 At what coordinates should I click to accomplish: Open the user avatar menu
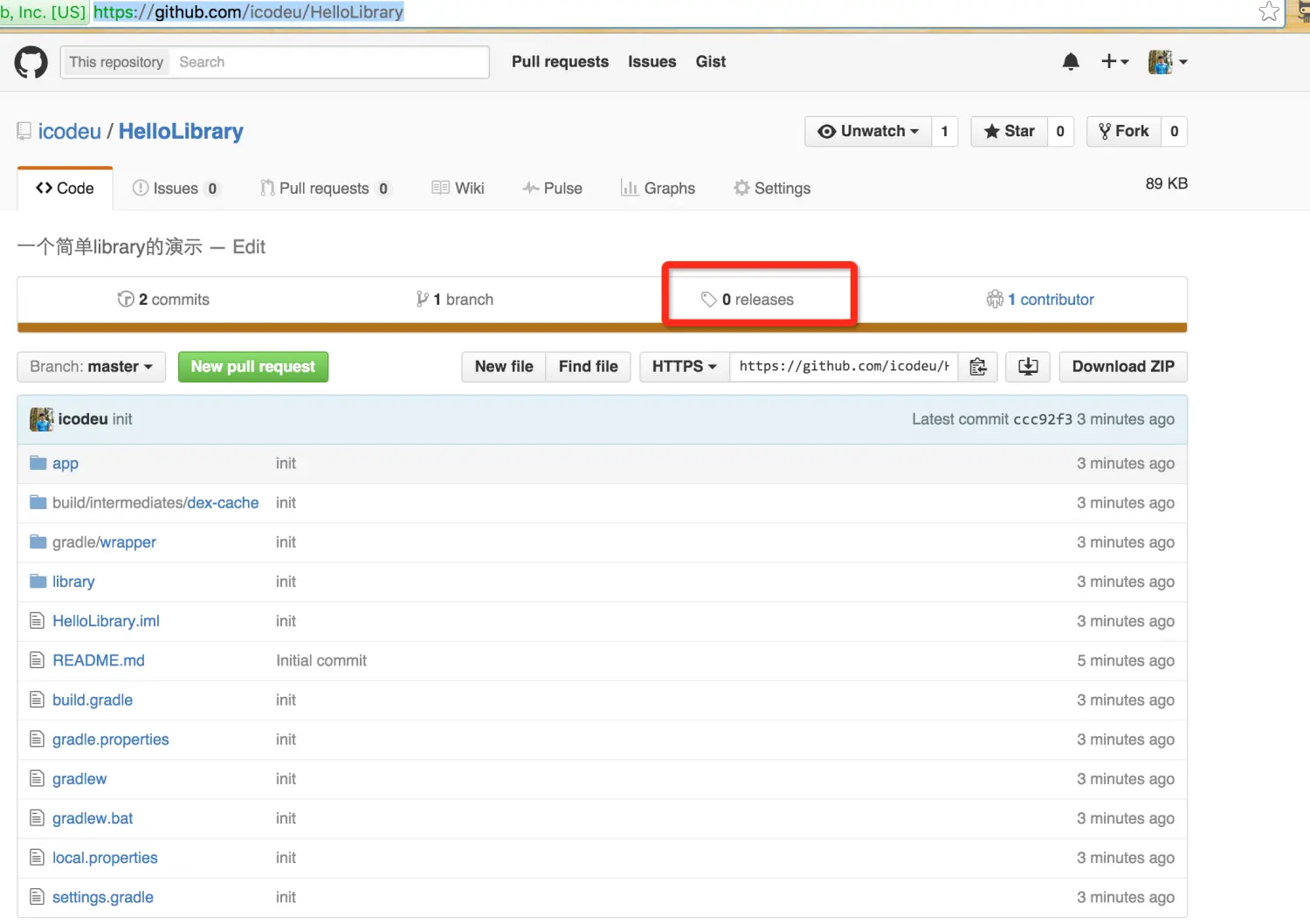1168,61
